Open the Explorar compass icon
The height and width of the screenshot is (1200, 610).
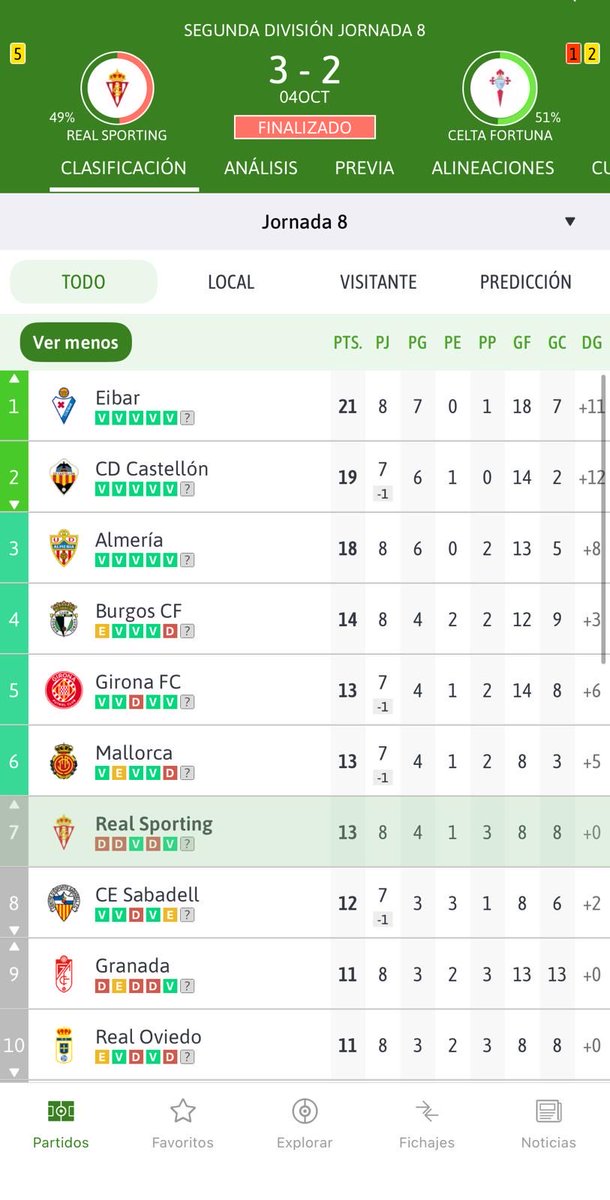[305, 1111]
